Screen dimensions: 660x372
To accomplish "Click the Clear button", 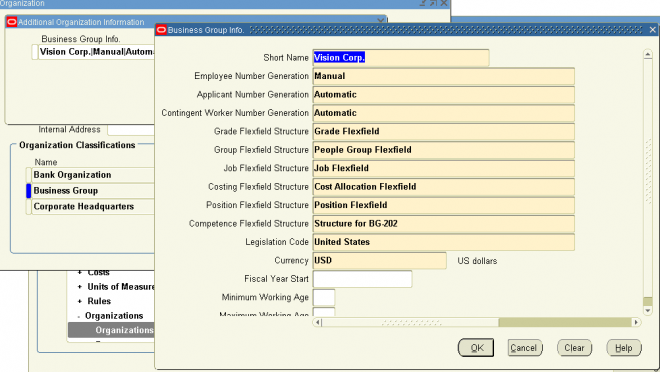I will 575,348.
